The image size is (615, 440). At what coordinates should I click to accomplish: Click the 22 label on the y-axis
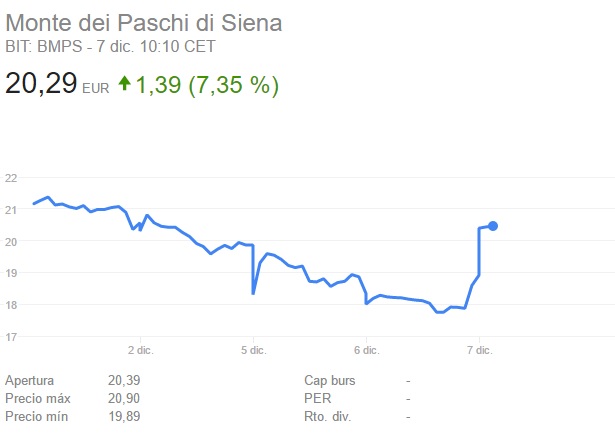point(12,178)
